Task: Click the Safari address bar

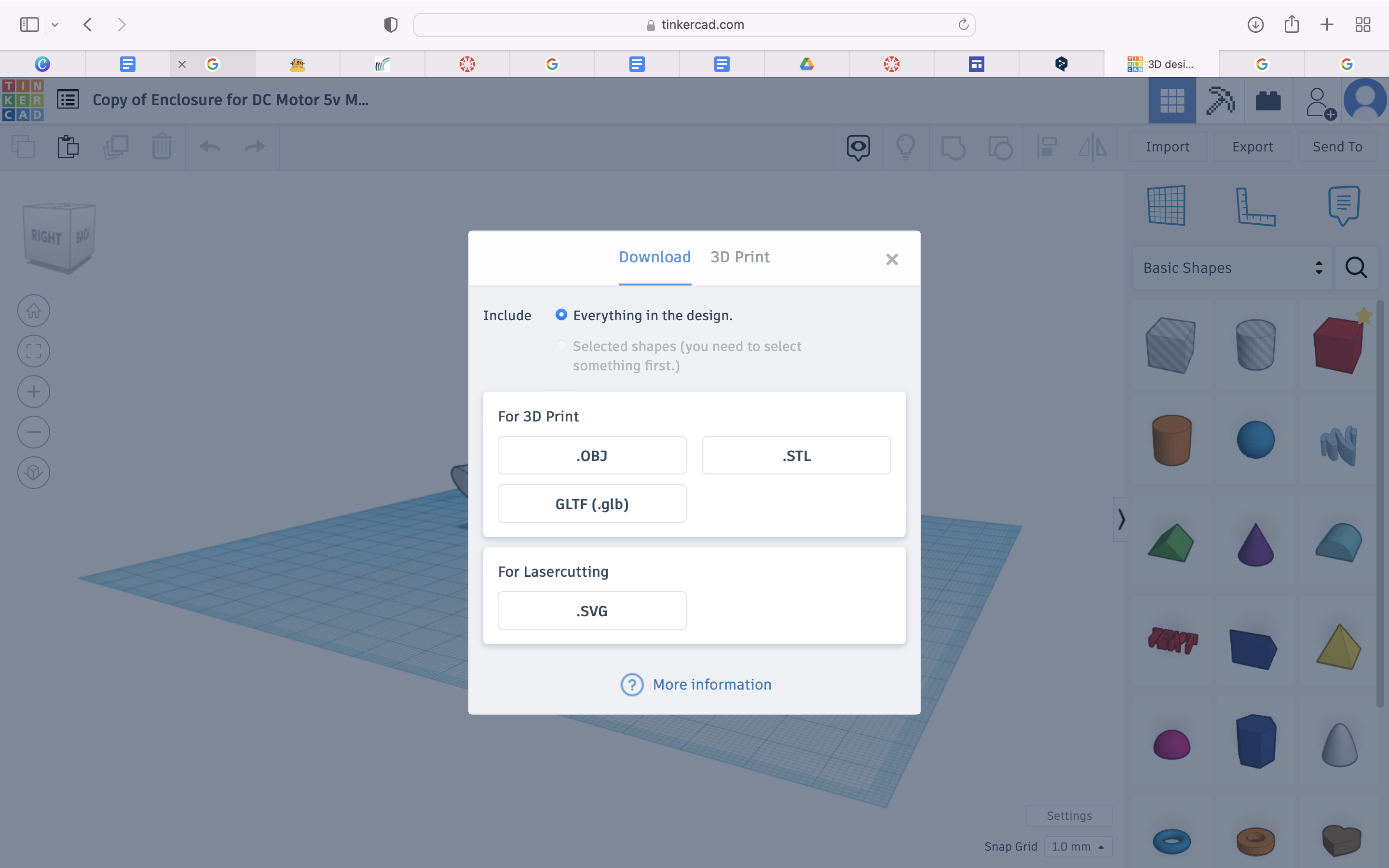Action: 694,25
